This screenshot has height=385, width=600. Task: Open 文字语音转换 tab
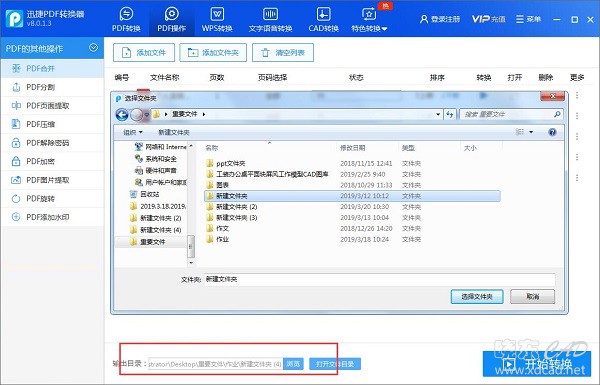(x=270, y=19)
